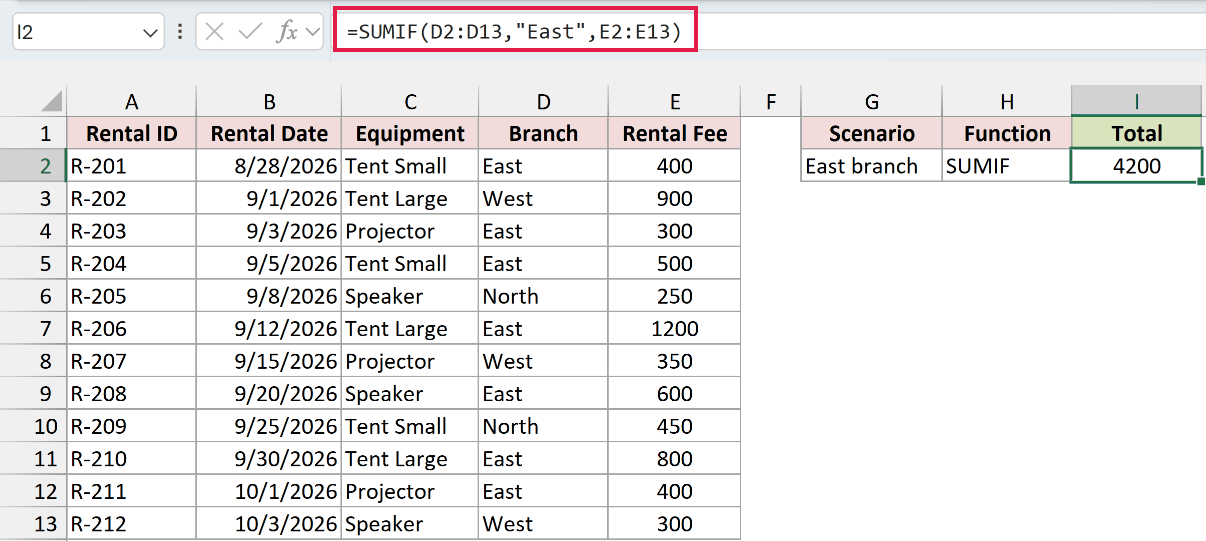Select column H header
1206x541 pixels.
(1007, 101)
